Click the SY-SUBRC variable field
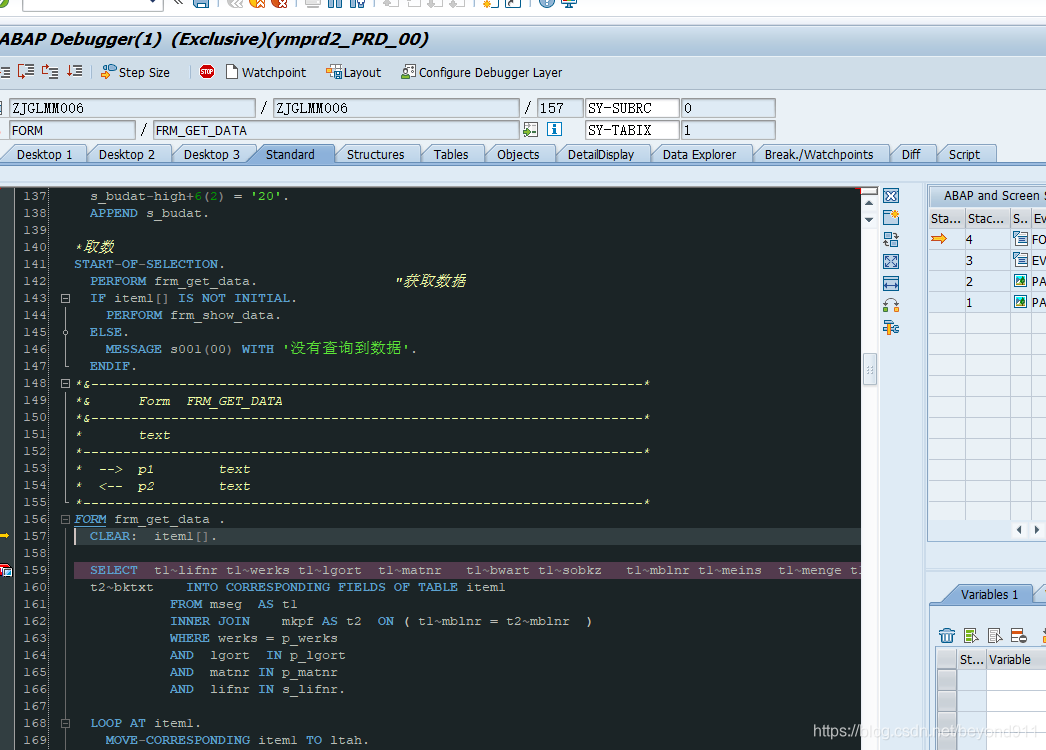 click(x=631, y=108)
